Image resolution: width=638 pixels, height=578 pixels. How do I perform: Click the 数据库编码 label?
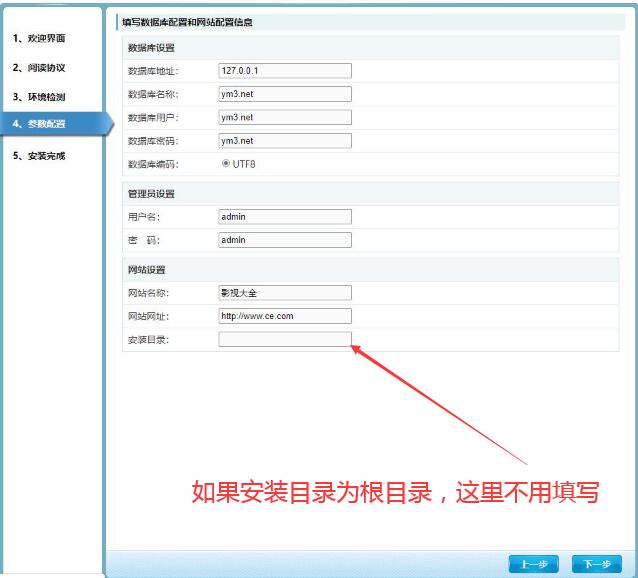153,164
